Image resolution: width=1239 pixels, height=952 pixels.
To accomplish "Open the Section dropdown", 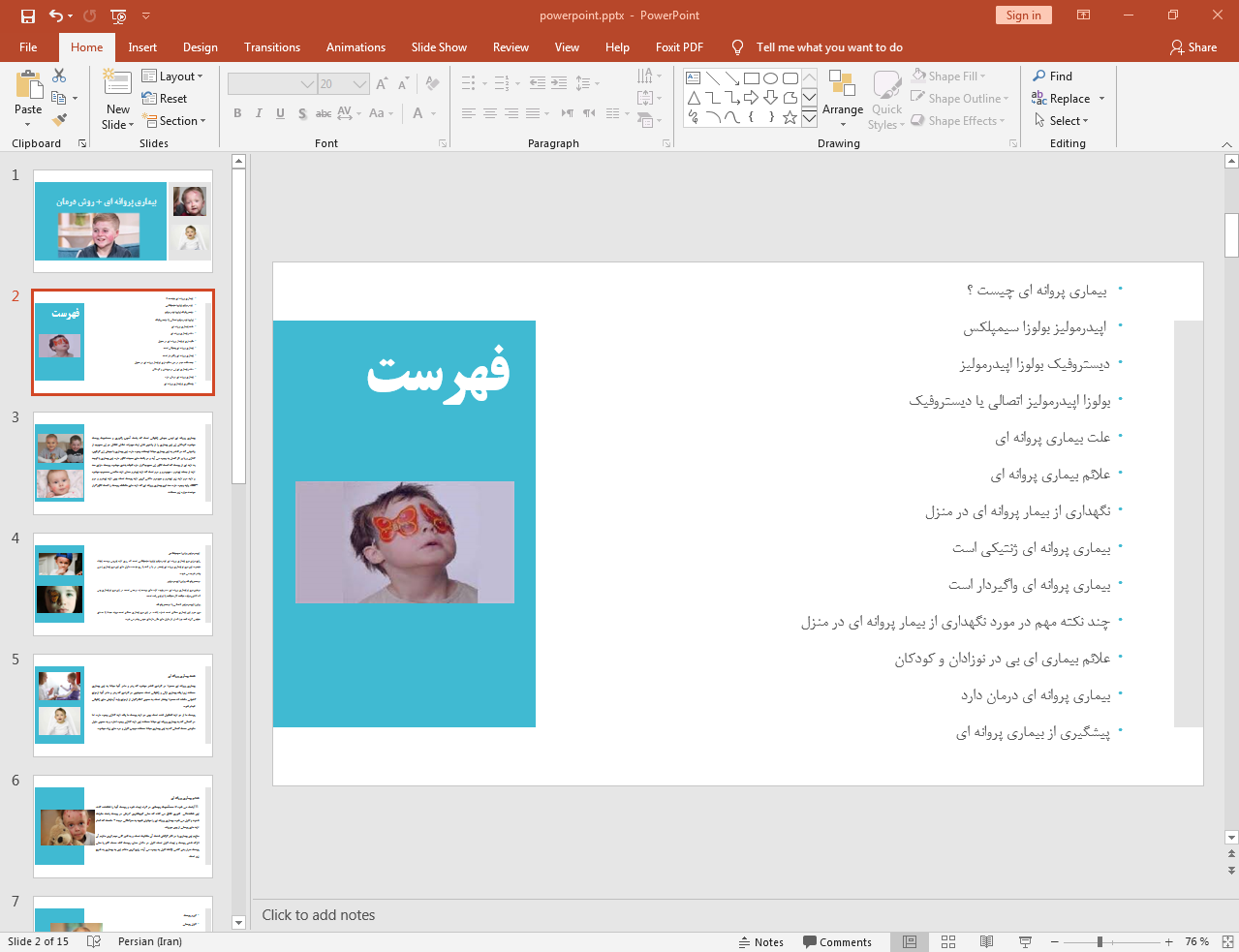I will click(x=174, y=121).
